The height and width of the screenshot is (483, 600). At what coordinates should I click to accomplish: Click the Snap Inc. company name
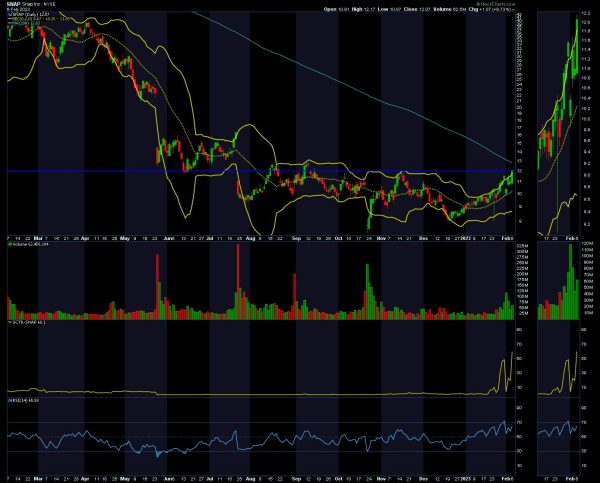(x=31, y=5)
